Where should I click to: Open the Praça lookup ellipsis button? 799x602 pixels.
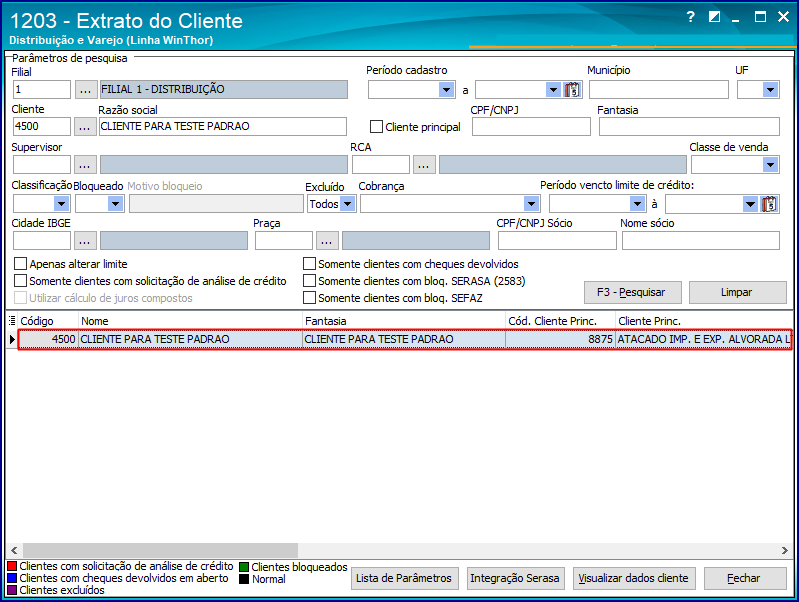tap(327, 241)
